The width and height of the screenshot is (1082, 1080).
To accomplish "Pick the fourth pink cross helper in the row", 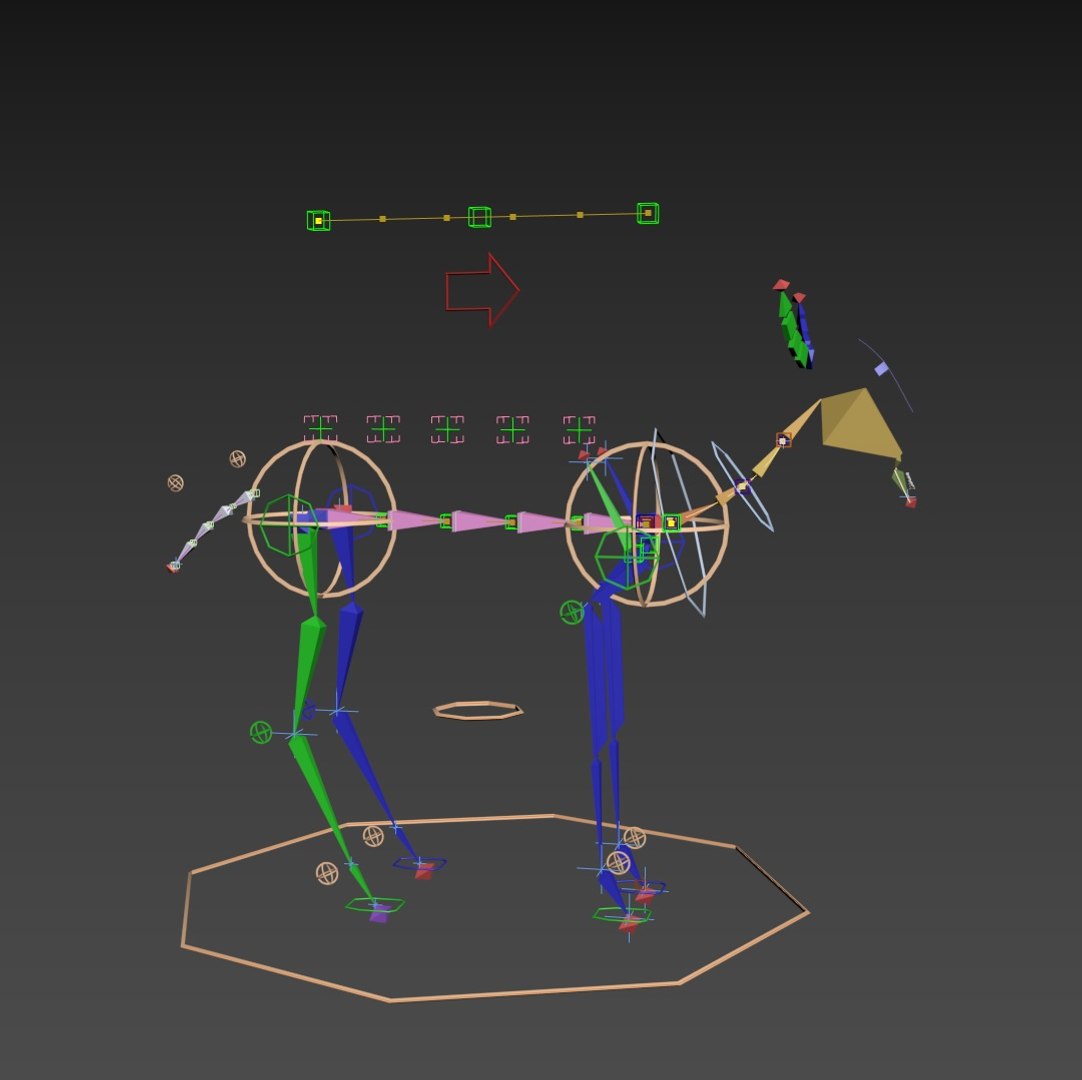I will [513, 429].
